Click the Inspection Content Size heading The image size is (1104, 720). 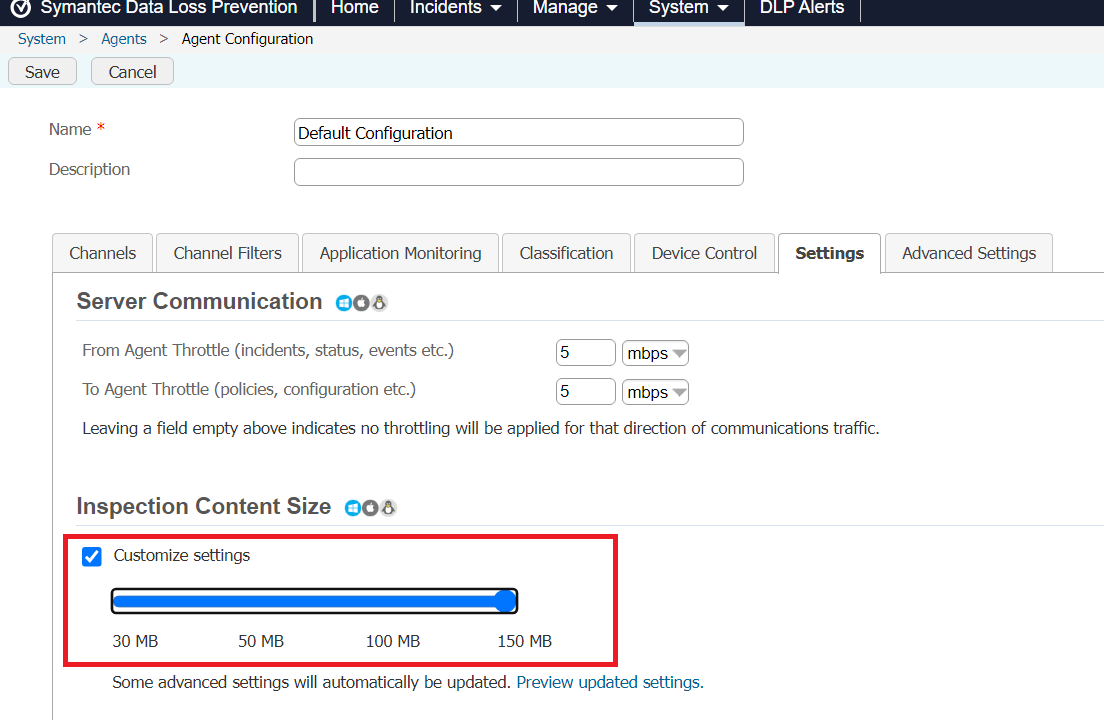[x=203, y=506]
